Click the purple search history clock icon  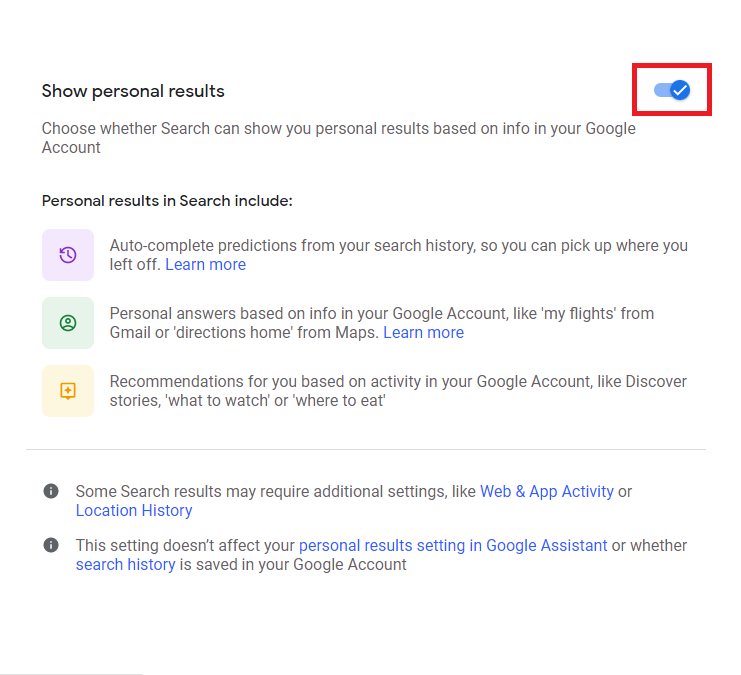(68, 255)
